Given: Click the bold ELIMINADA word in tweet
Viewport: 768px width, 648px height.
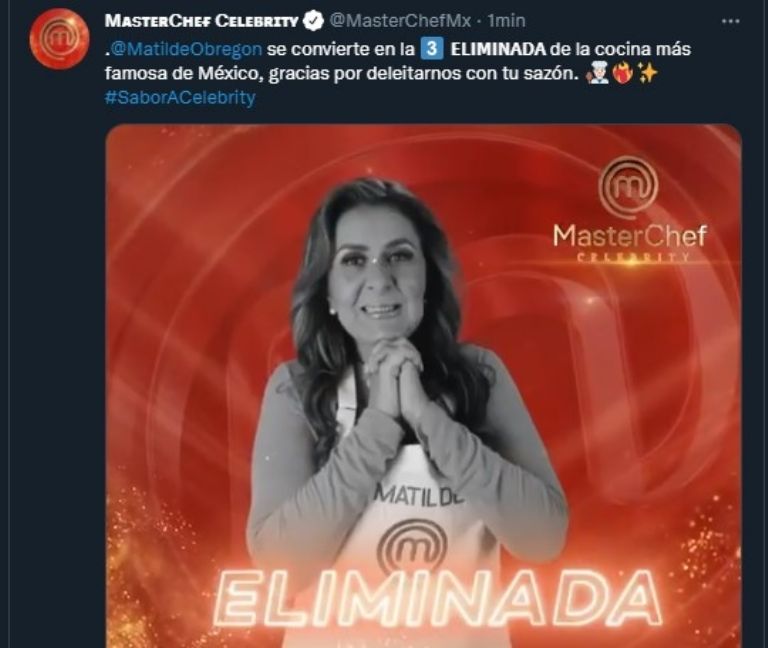Looking at the screenshot, I should click(497, 49).
